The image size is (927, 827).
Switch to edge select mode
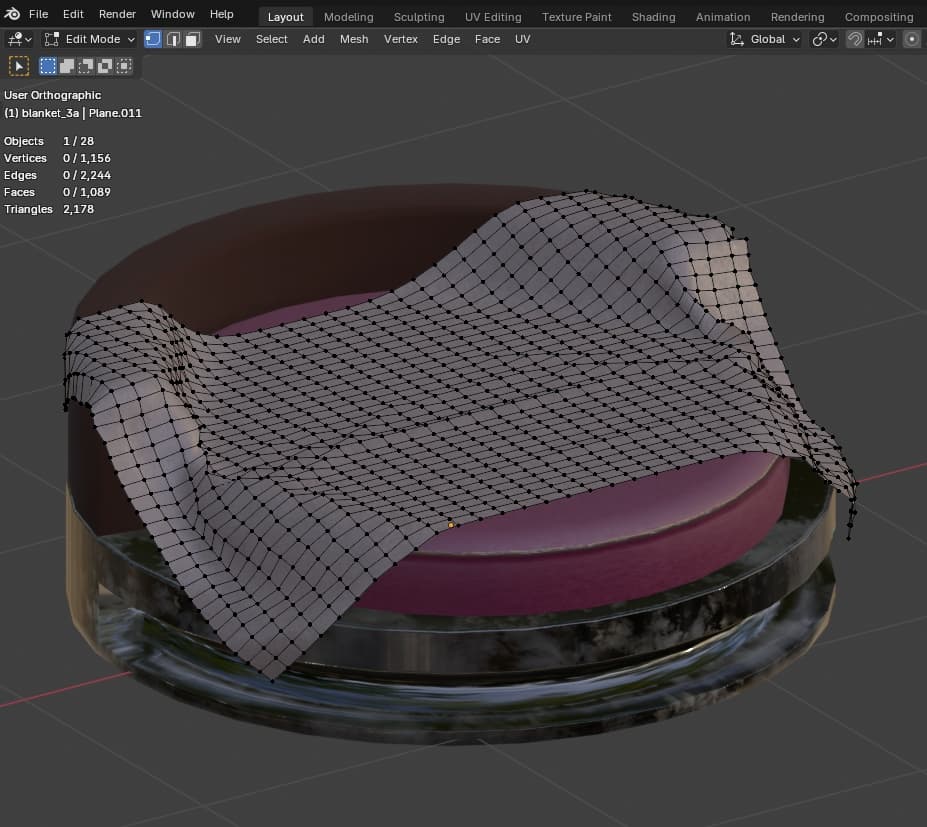173,39
